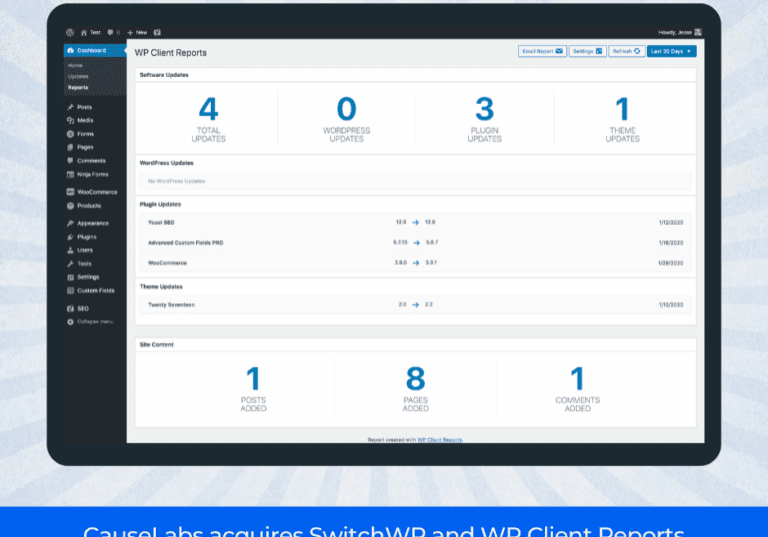Click the Users icon in sidebar

(x=71, y=250)
